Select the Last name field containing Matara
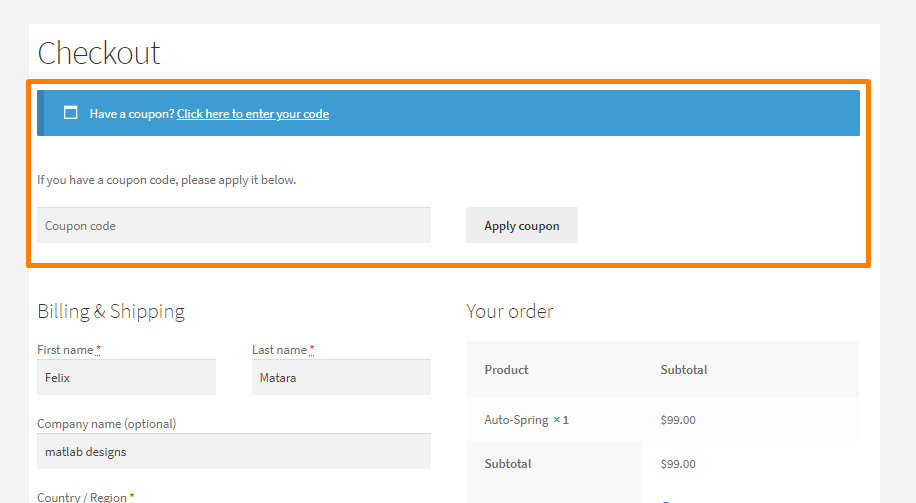 click(341, 377)
